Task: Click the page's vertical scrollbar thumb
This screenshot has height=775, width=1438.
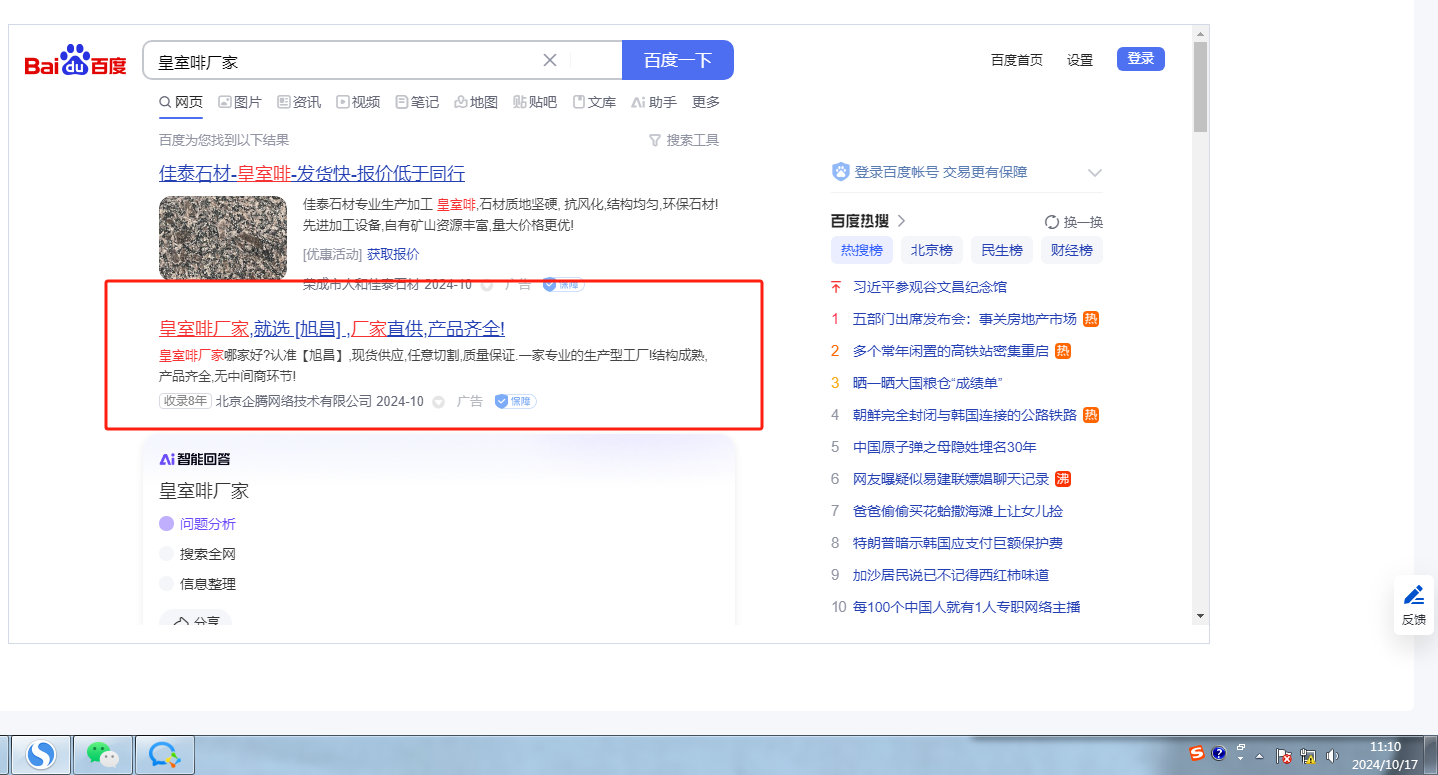Action: 1200,88
